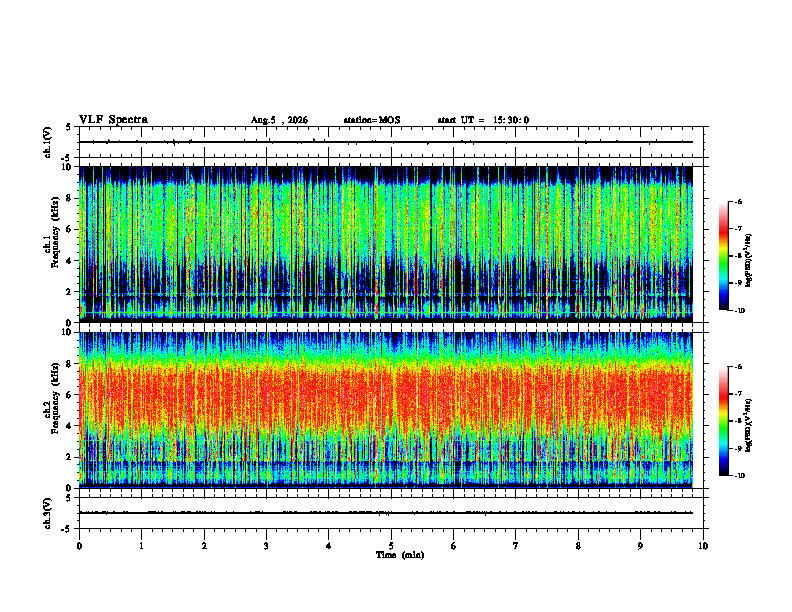
Task: Select the 5 minute tick on time axis
Action: 391,546
